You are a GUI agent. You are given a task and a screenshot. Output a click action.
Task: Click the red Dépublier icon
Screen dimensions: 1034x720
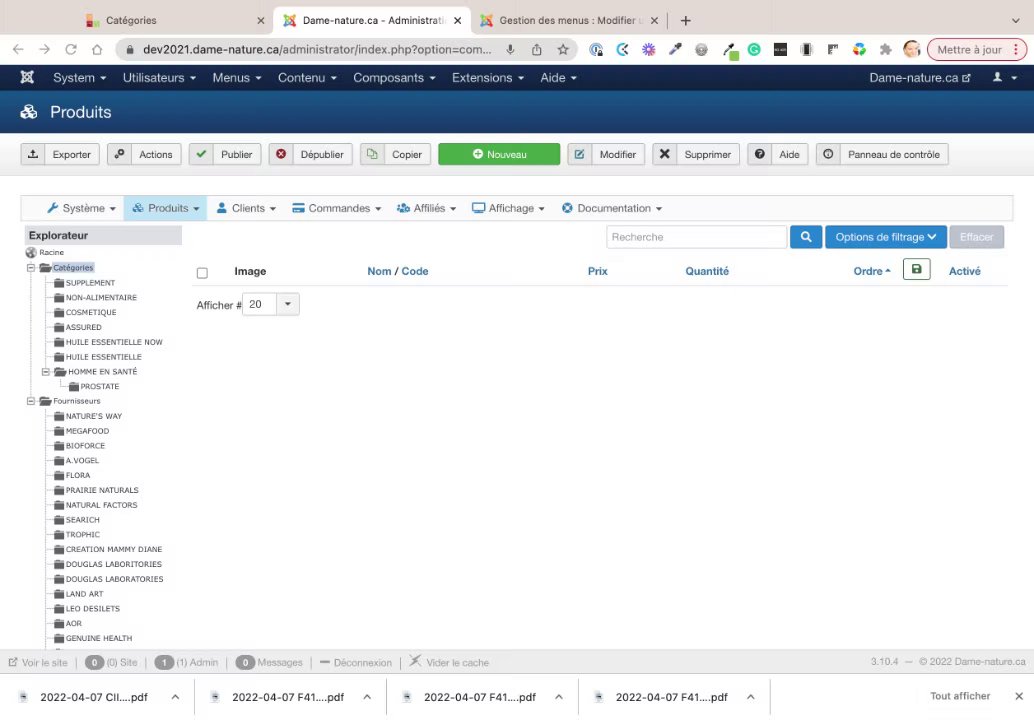point(281,154)
